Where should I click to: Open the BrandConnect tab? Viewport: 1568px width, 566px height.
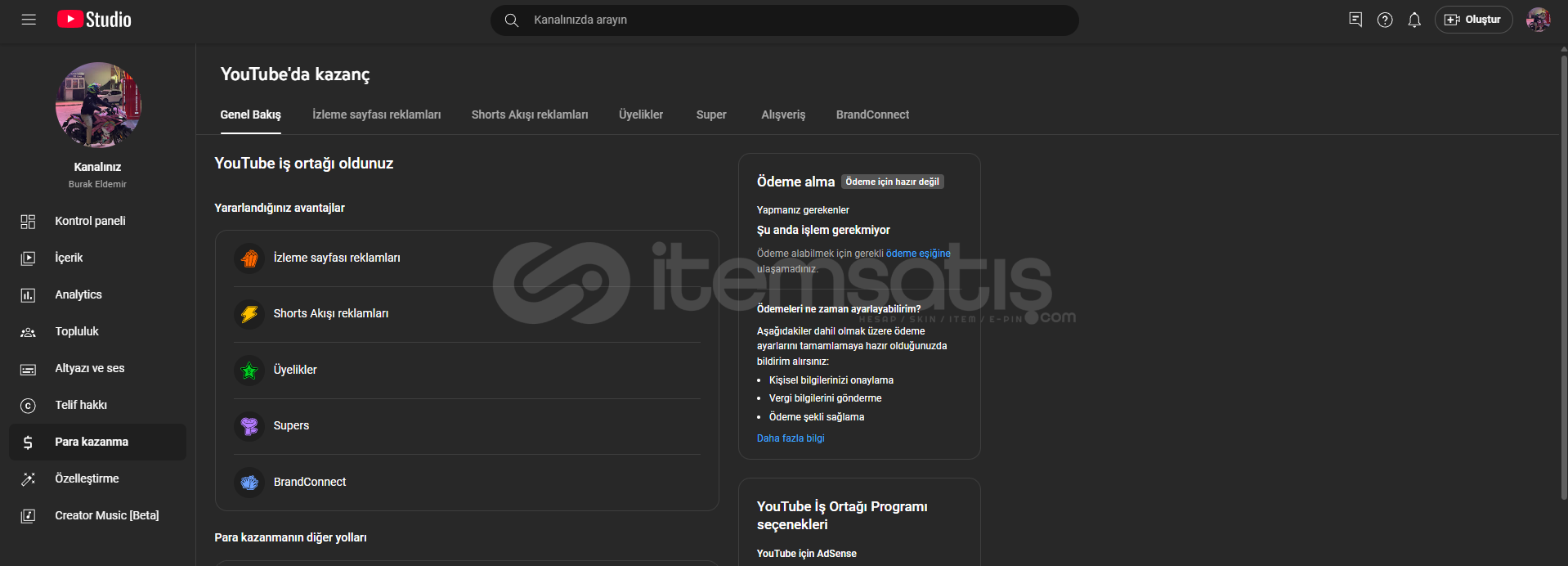[872, 115]
